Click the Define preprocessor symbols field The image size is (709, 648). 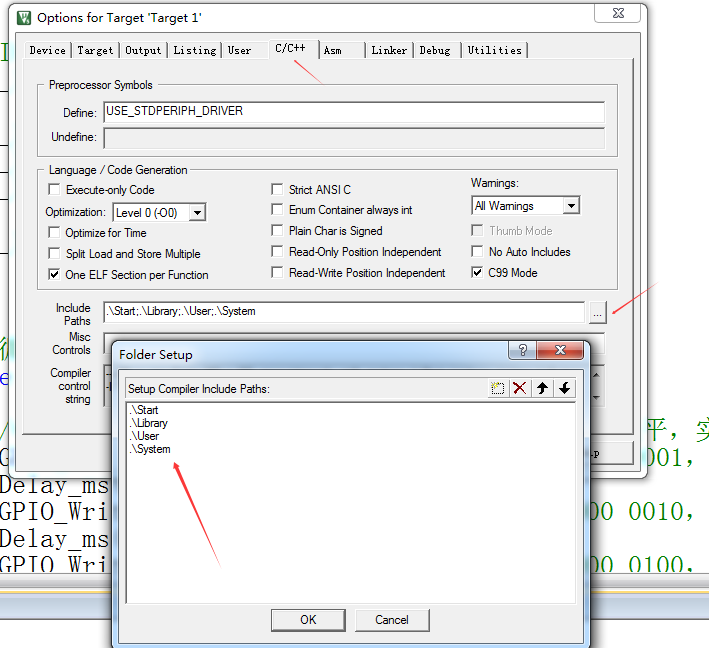point(353,112)
